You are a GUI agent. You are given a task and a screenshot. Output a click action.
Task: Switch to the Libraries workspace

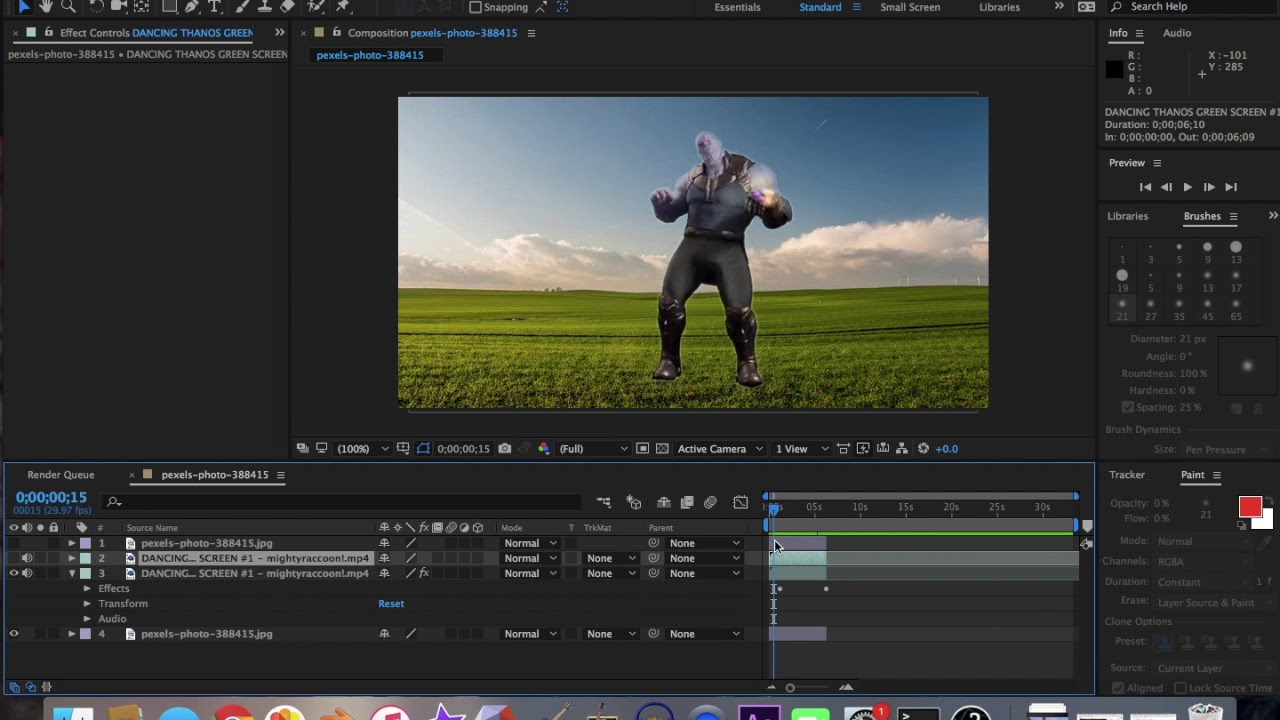click(x=999, y=7)
